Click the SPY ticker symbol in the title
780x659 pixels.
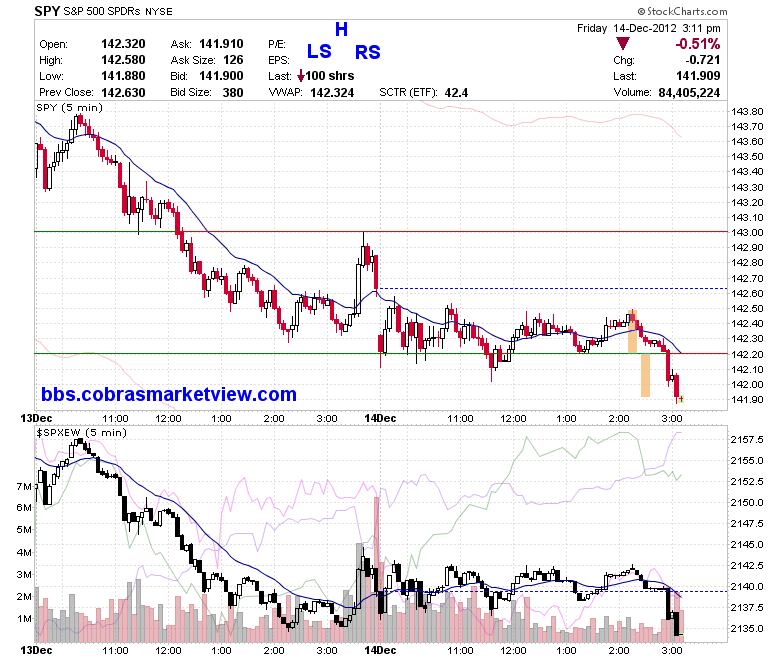[47, 10]
